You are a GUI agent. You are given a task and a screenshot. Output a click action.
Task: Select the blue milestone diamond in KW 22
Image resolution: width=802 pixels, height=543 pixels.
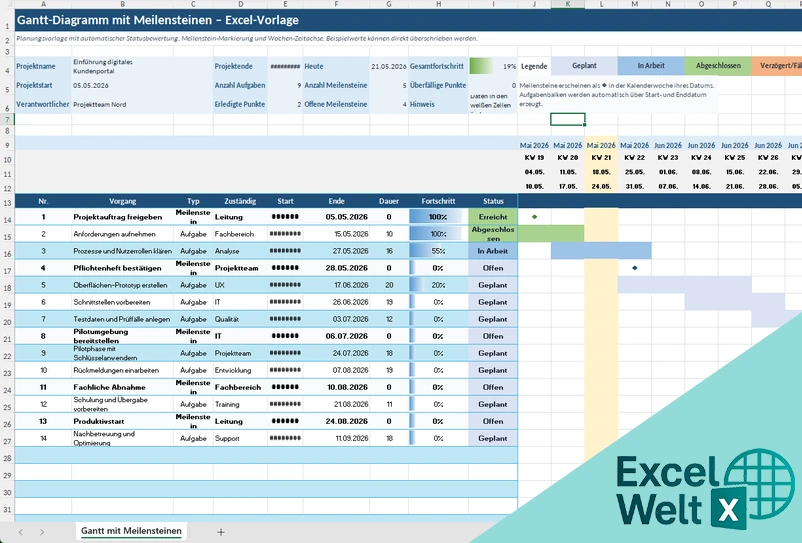pyautogui.click(x=635, y=268)
